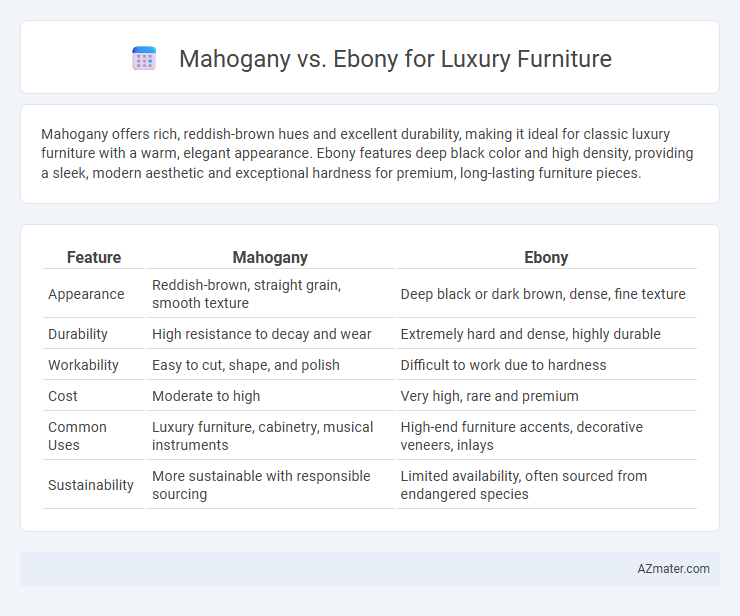Click 'Easy to cut, shape, and polish' cell

coord(270,365)
